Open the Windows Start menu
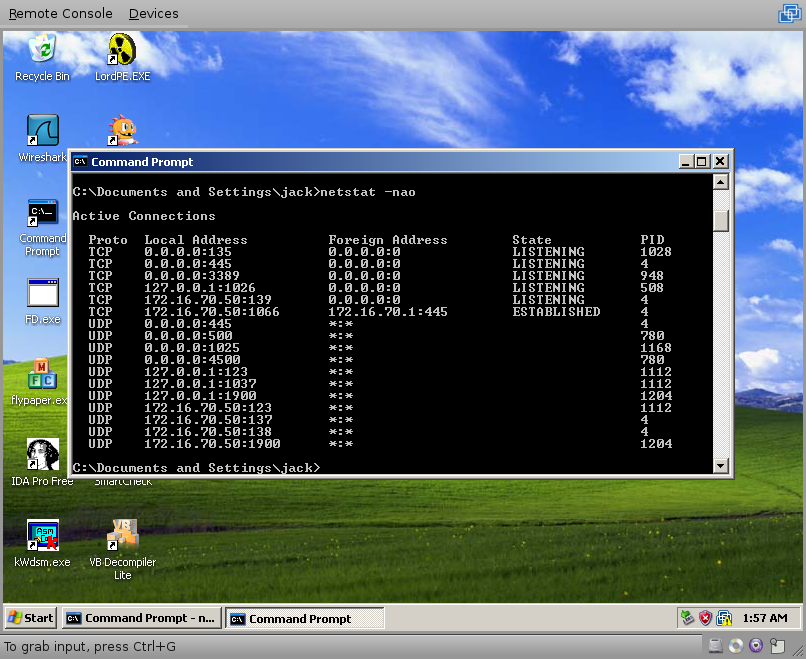This screenshot has width=806, height=659. tap(31, 618)
